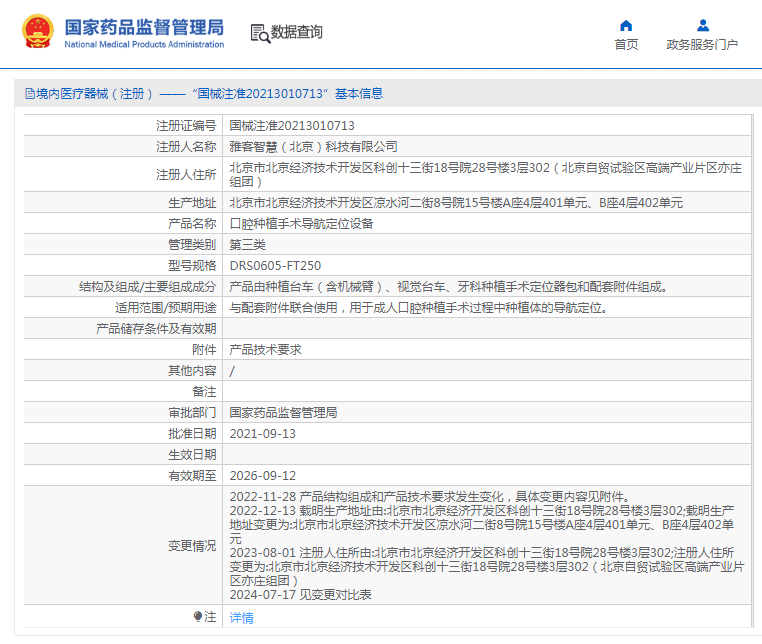Select product name 口腔种植手术导航定位设备
The image size is (762, 644).
click(x=301, y=224)
